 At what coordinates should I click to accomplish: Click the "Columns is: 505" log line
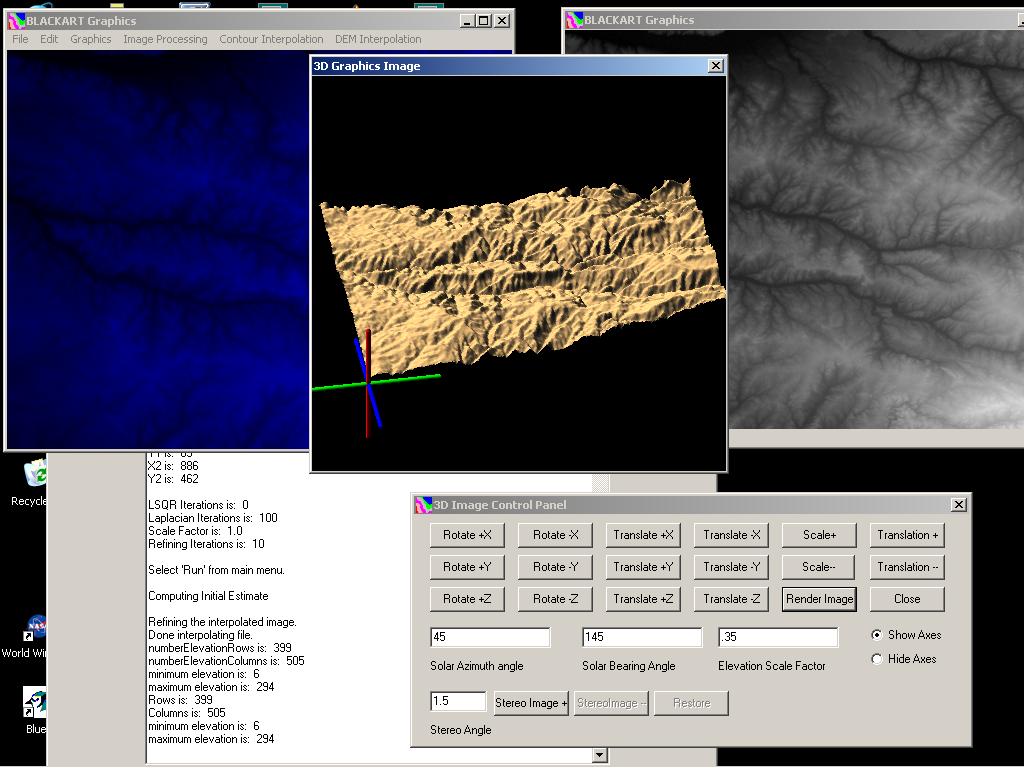pyautogui.click(x=187, y=713)
